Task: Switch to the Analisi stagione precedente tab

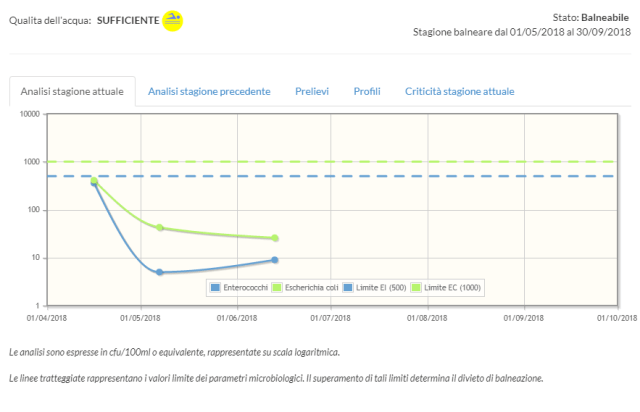Action: click(x=209, y=91)
